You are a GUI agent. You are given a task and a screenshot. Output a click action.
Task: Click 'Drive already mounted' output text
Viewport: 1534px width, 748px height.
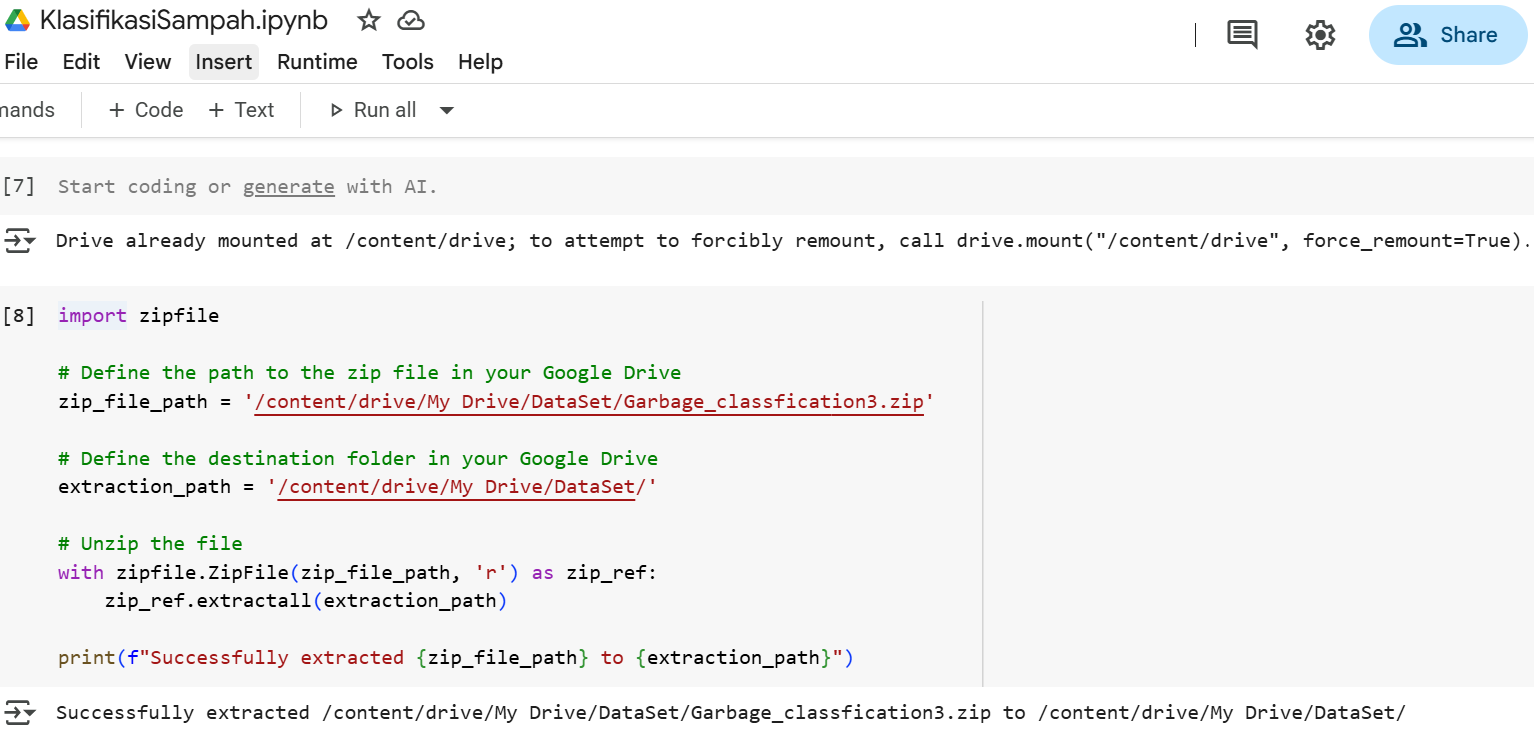793,241
